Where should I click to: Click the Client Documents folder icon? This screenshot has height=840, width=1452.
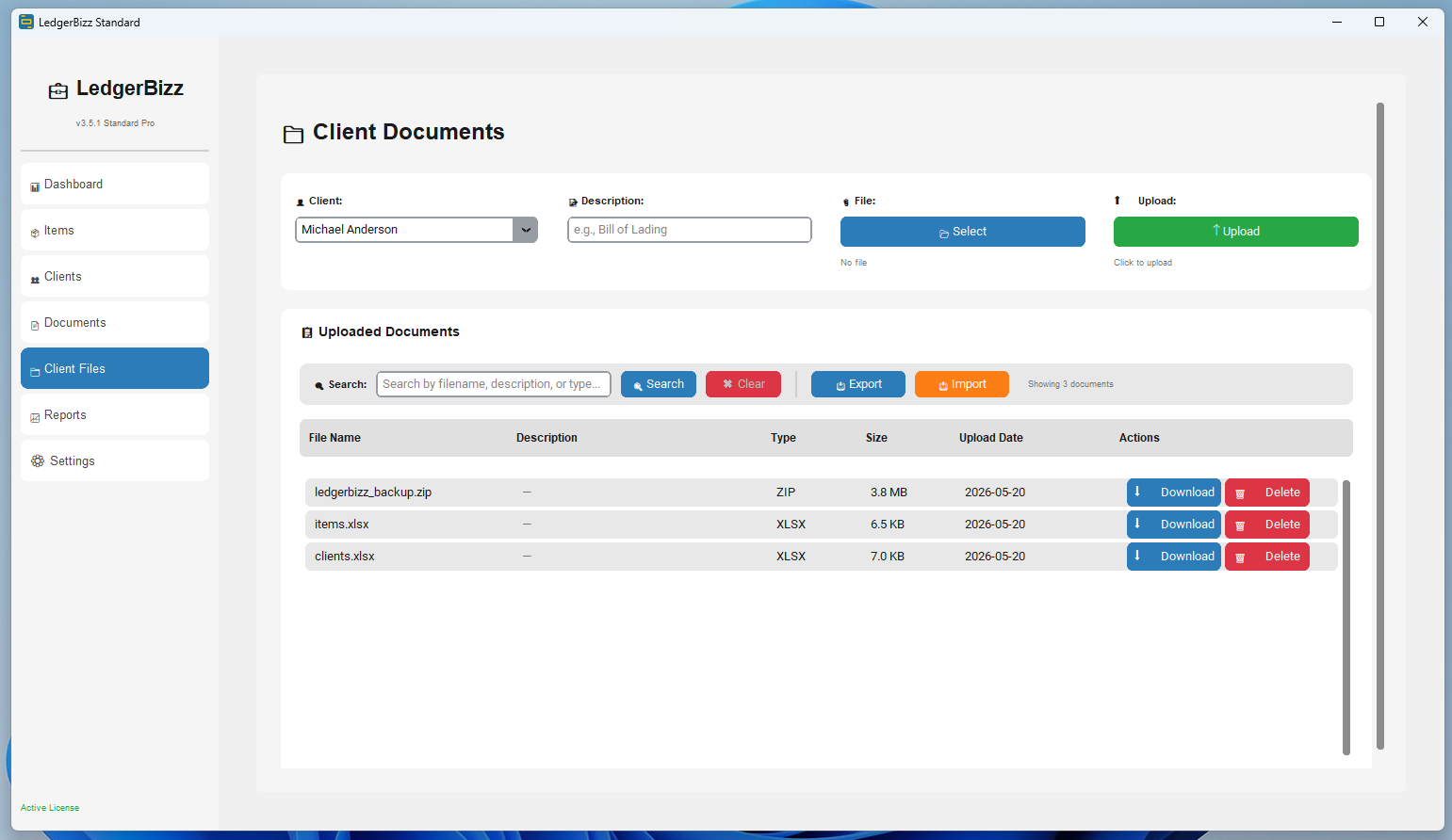(294, 135)
